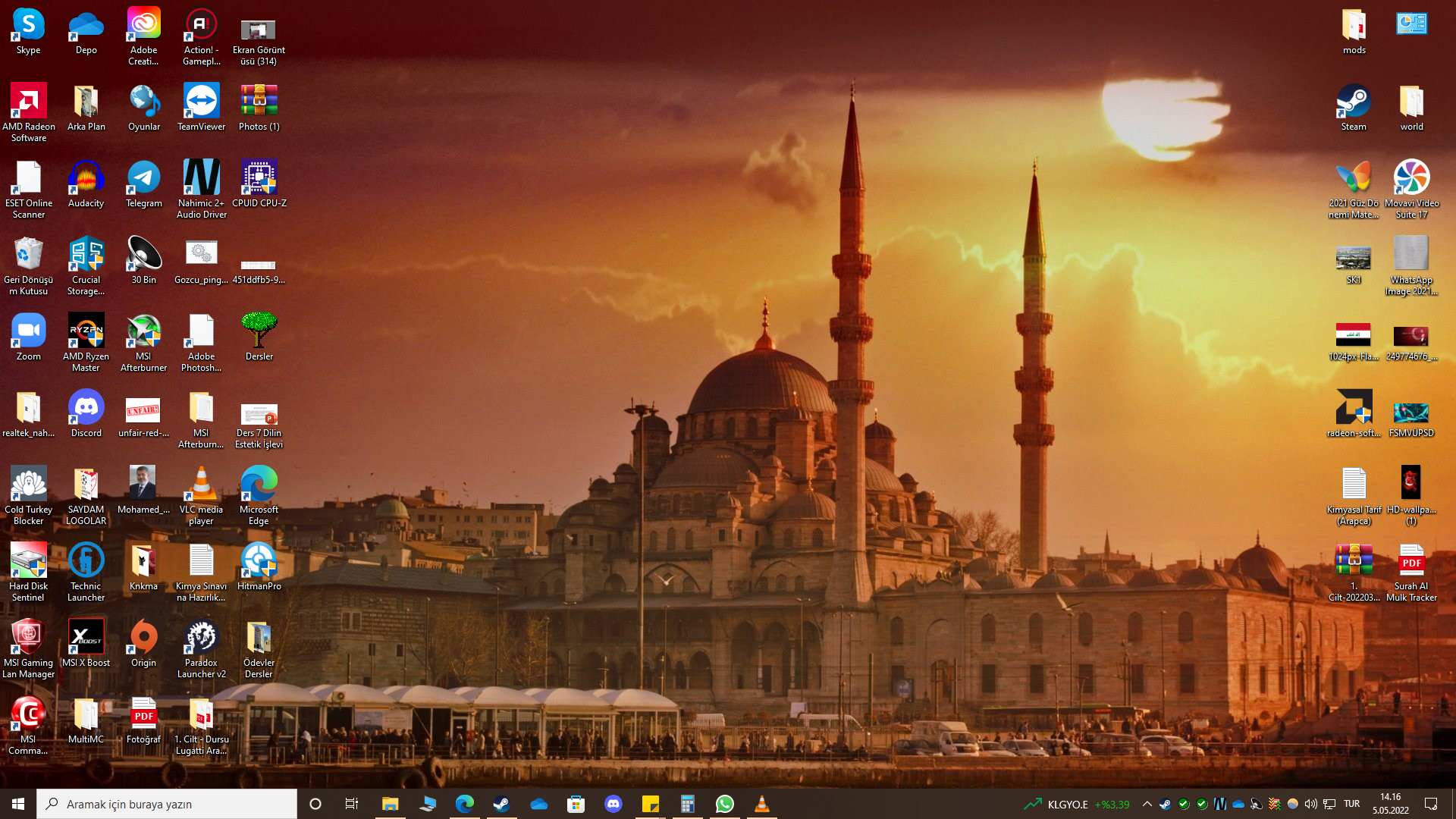Open File Explorer from the taskbar
Viewport: 1456px width, 819px height.
[390, 804]
